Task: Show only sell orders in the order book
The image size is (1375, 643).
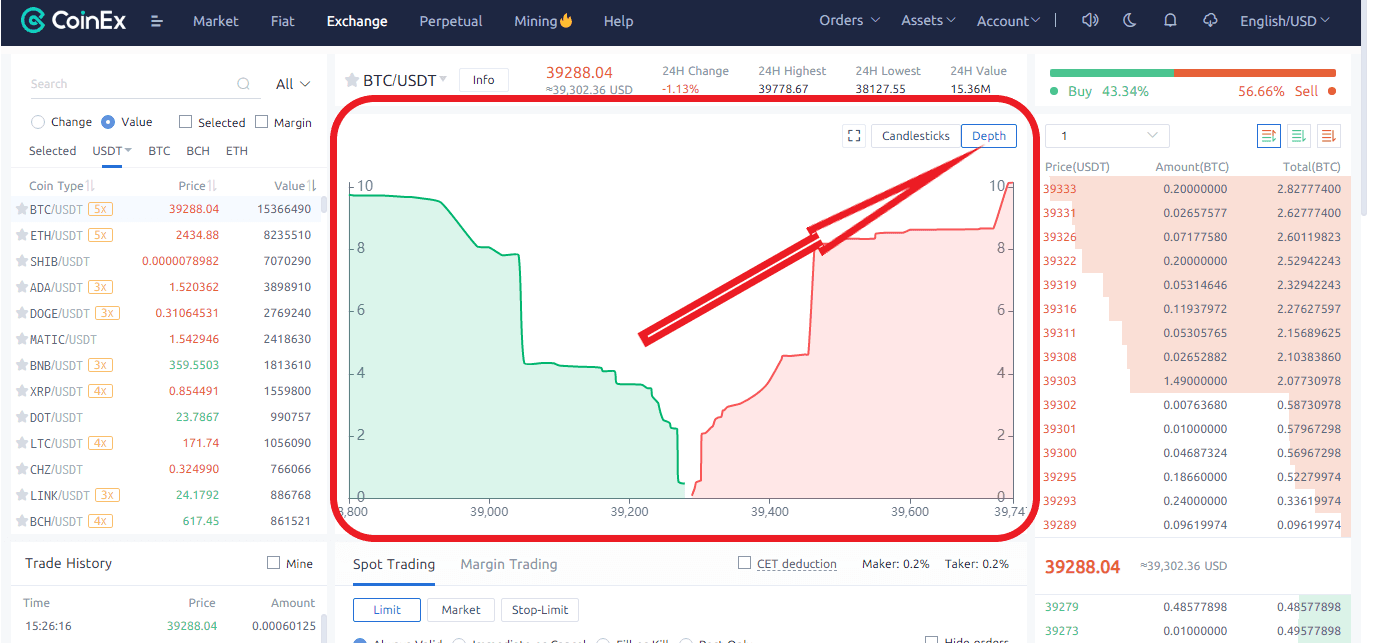Action: point(1329,135)
